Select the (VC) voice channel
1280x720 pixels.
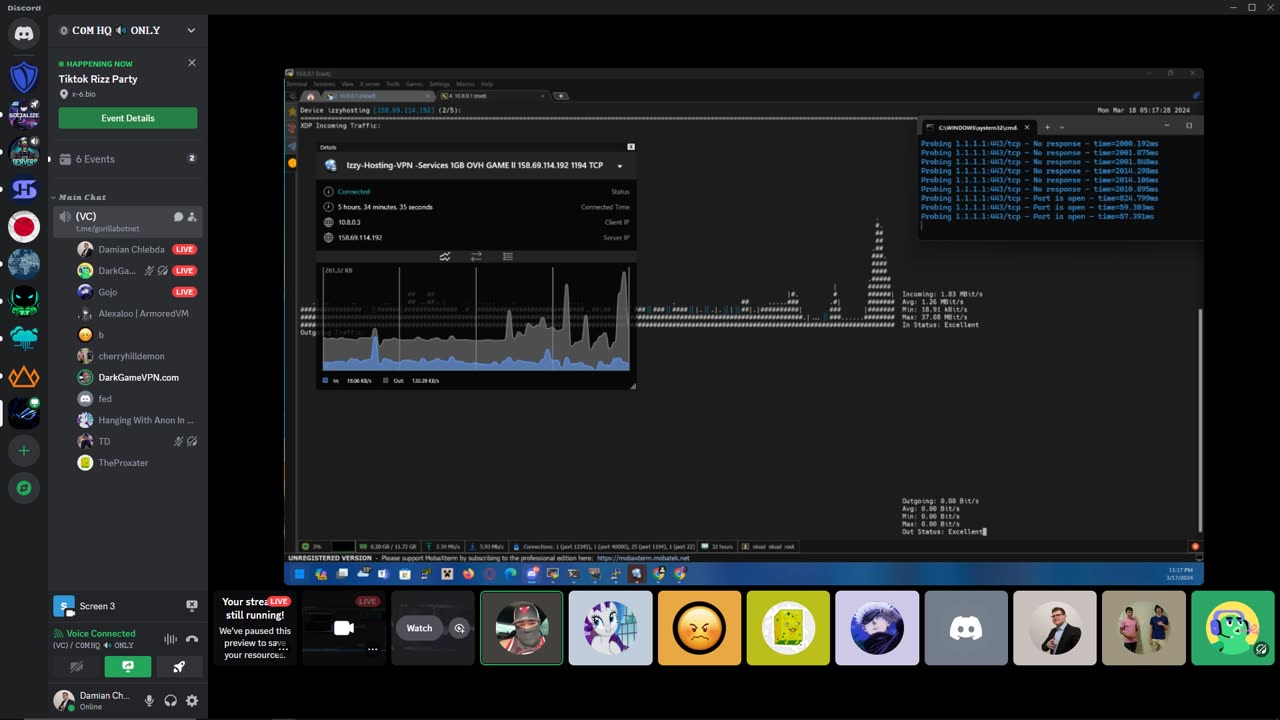point(128,221)
